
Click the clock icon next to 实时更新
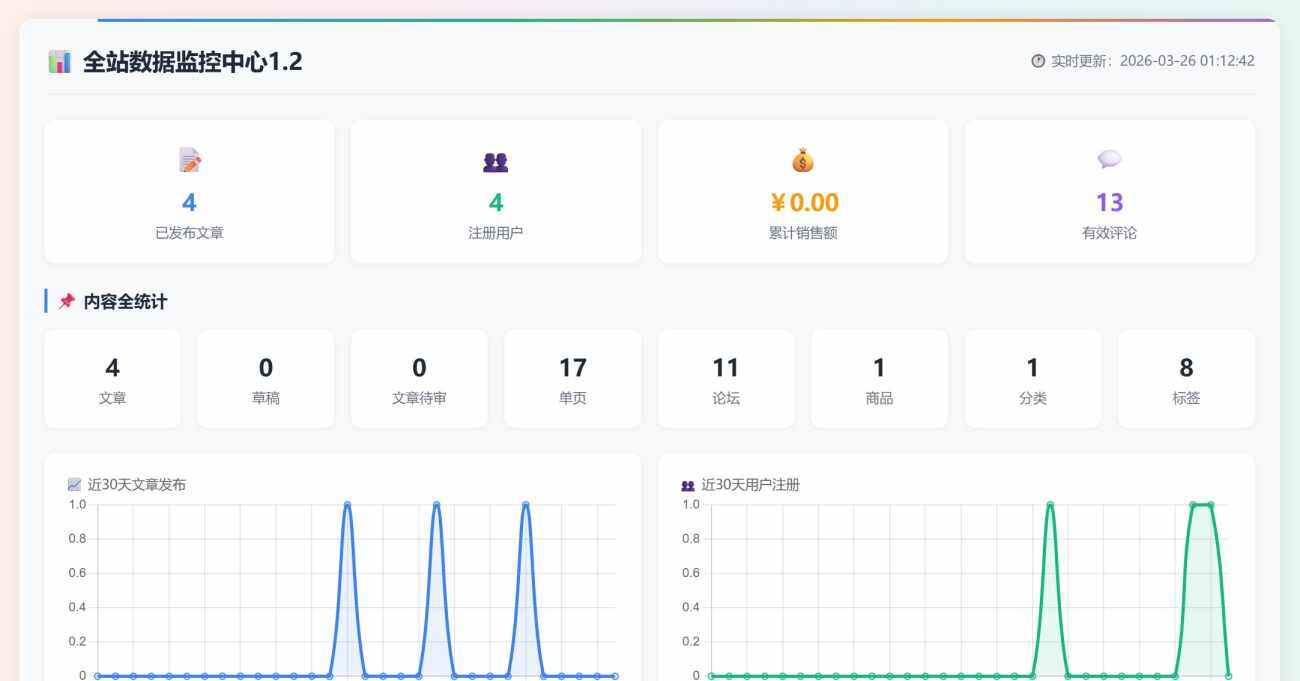pos(1036,60)
